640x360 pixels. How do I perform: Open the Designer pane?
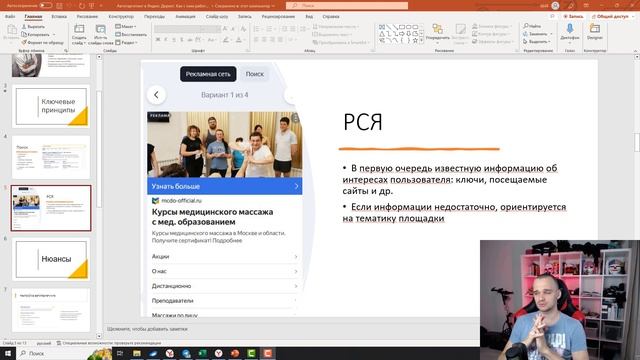pos(595,32)
